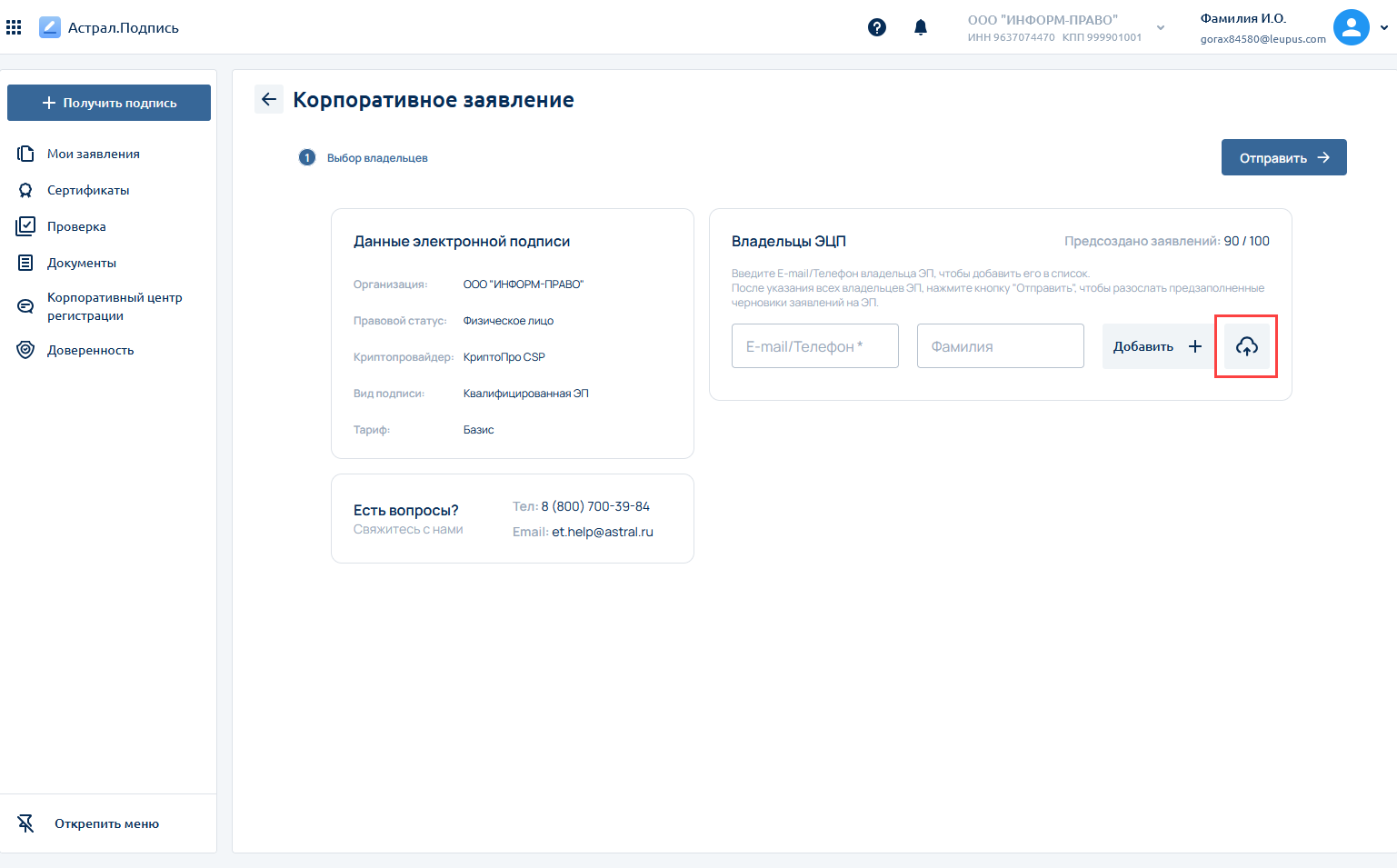Click the Доверенность shield icon

click(x=25, y=350)
